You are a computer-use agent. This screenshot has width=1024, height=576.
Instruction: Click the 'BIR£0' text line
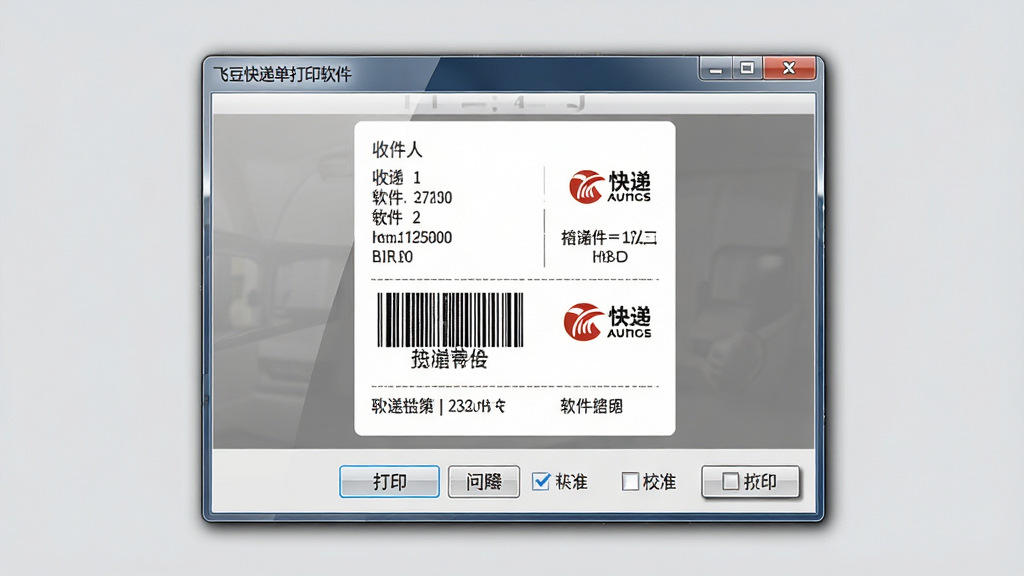click(x=392, y=257)
